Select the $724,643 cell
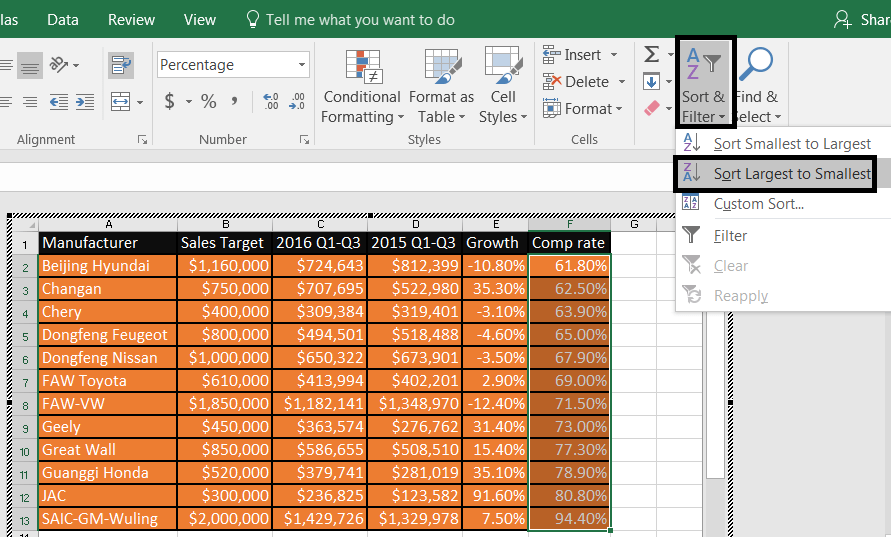Viewport: 891px width, 537px height. click(x=320, y=265)
